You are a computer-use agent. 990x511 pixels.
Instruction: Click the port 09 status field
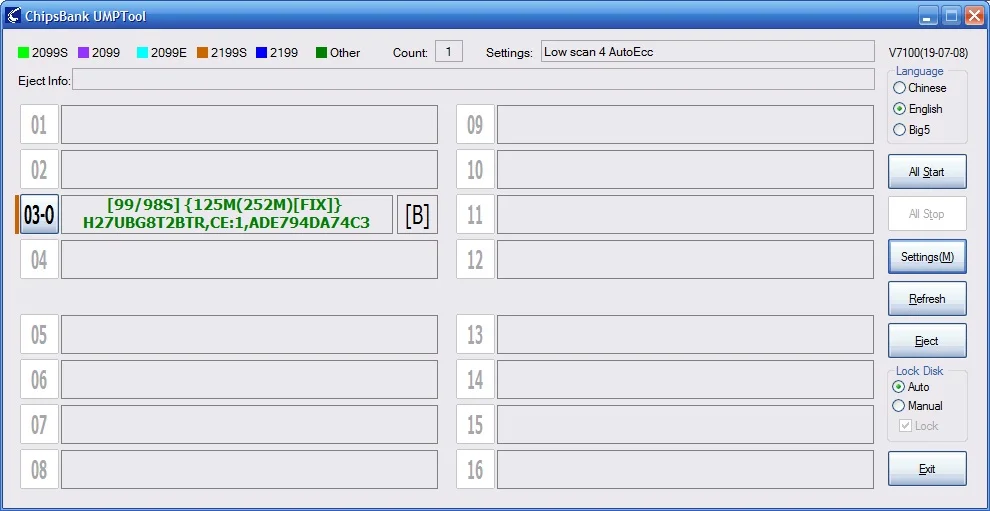[x=686, y=124]
